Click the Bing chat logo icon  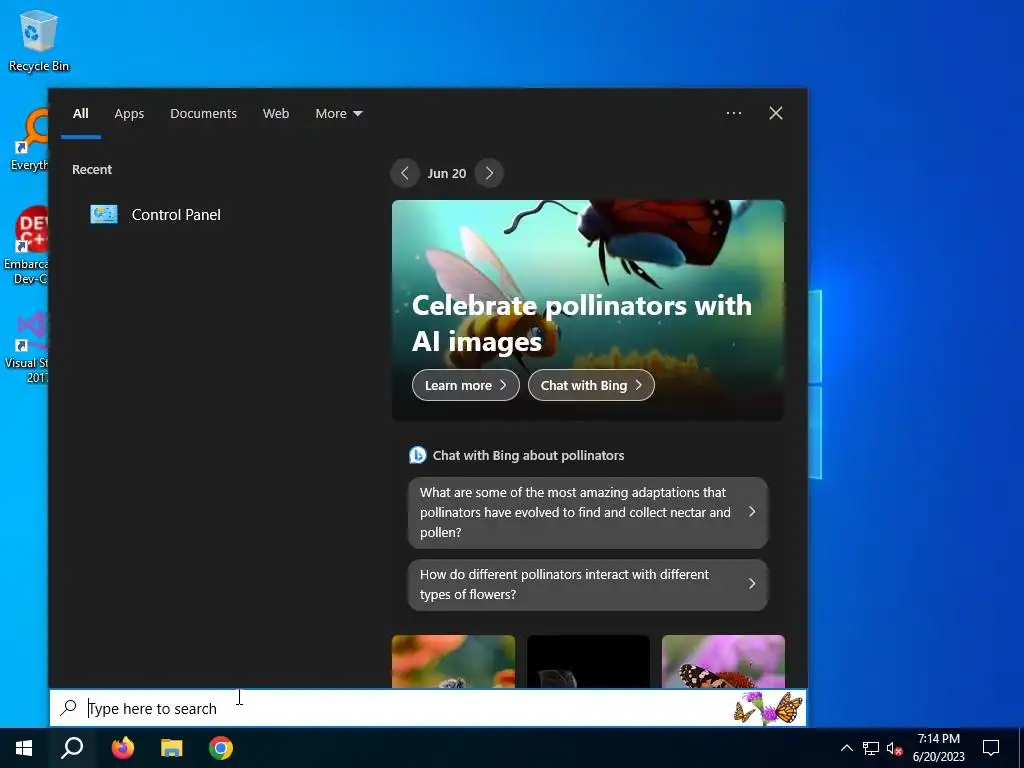point(417,455)
